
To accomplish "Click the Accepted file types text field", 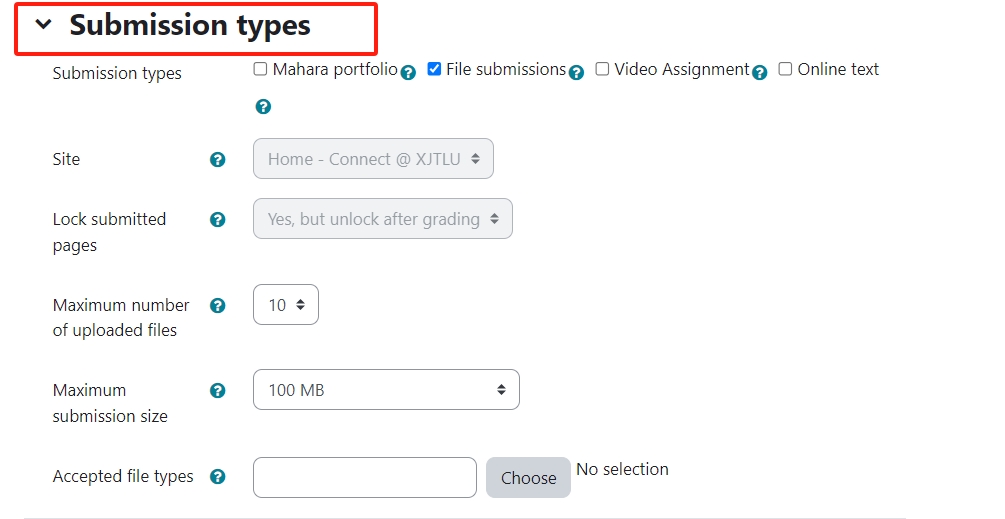I will click(365, 477).
